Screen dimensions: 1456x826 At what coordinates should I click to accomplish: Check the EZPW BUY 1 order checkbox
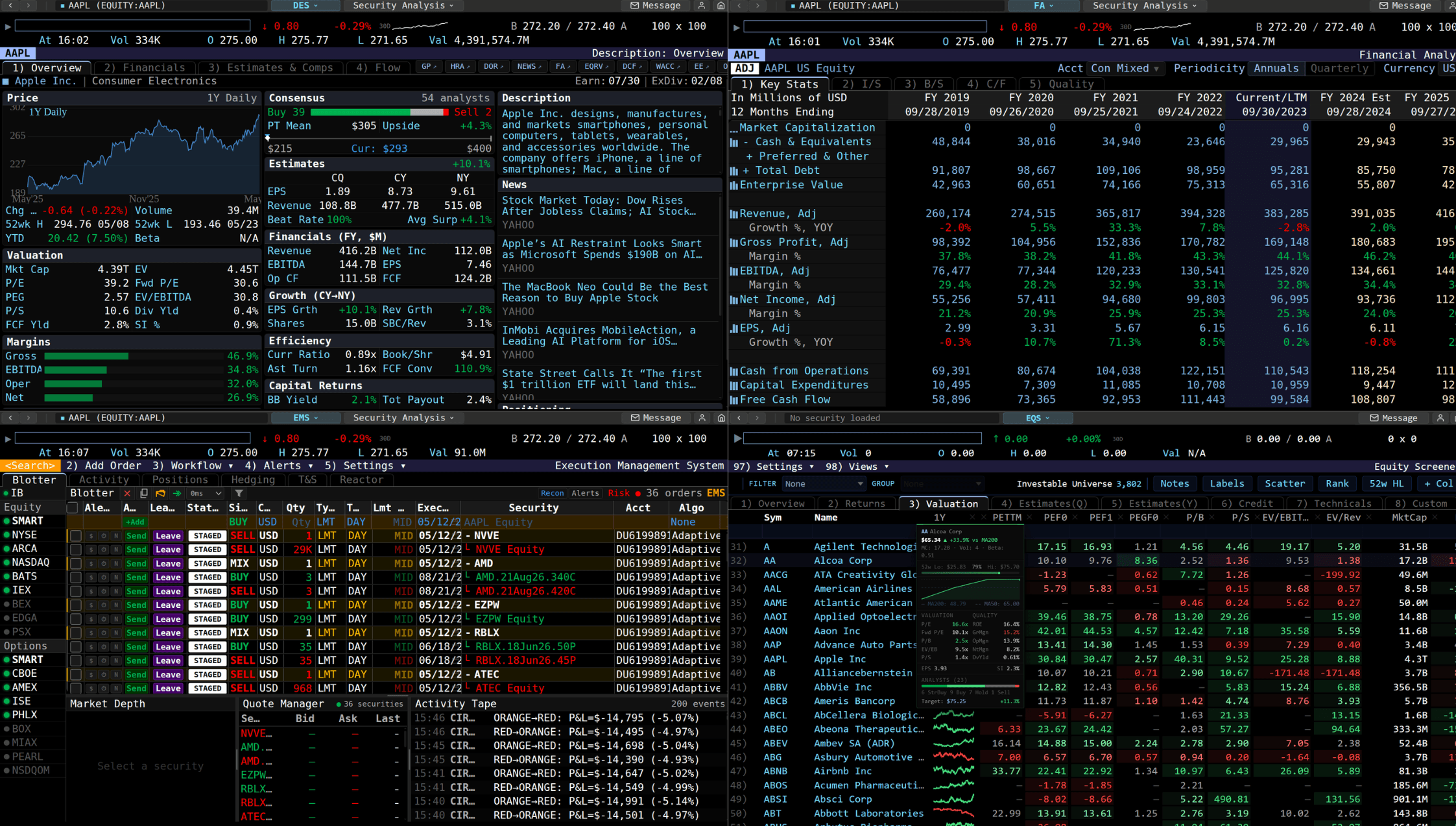point(76,605)
